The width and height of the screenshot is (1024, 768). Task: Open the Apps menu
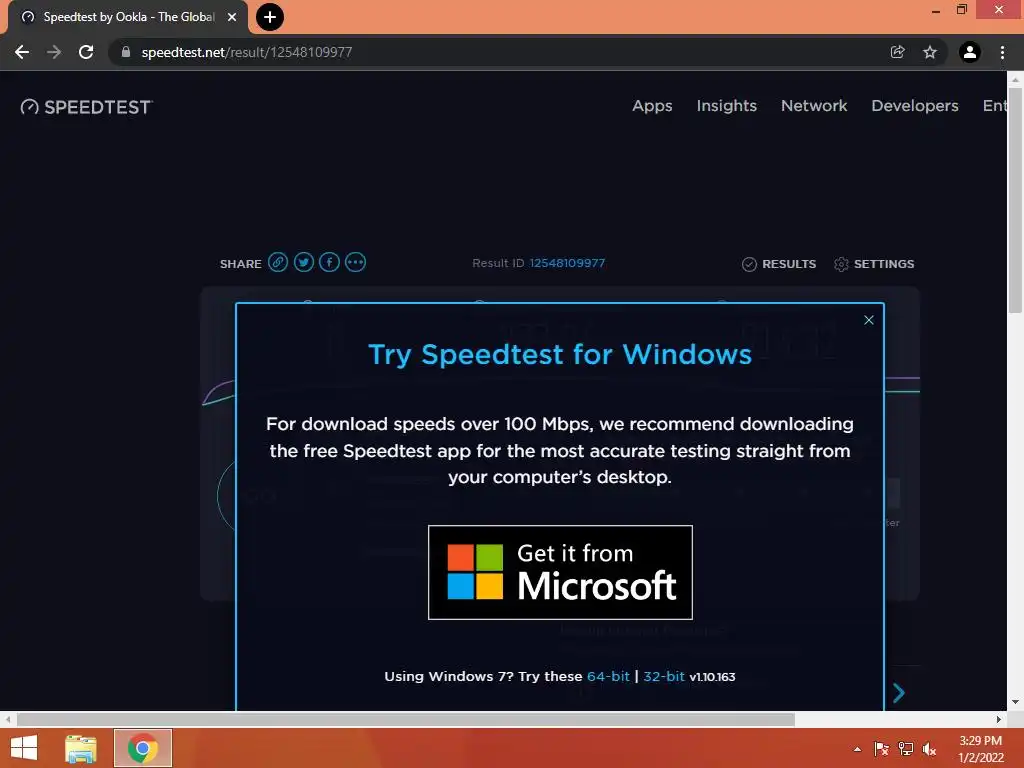[x=652, y=106]
